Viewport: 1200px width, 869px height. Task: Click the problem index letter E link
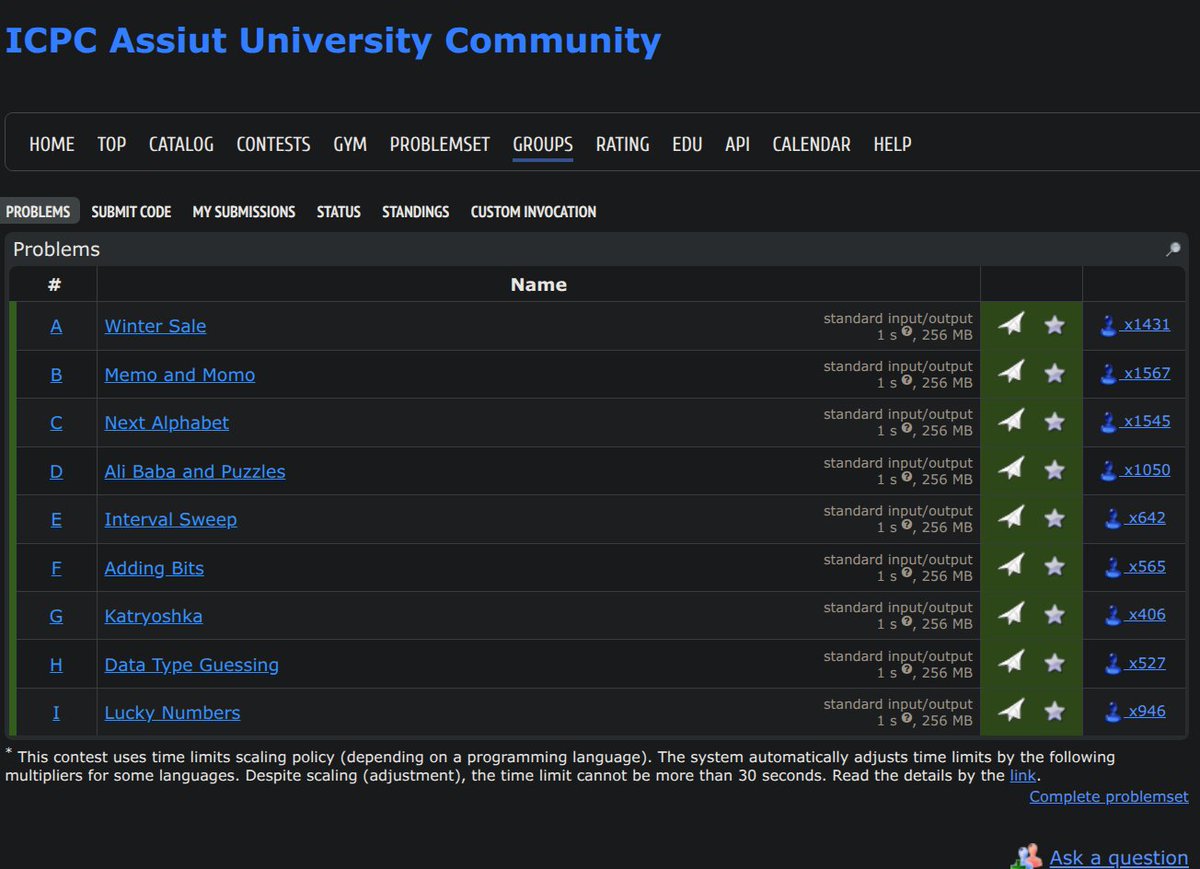point(56,519)
